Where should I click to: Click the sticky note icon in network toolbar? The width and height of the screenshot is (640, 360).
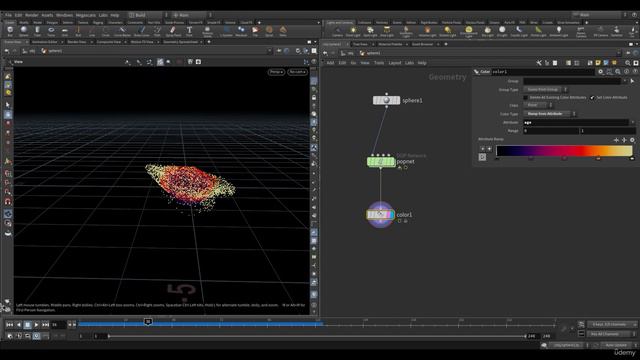tap(598, 63)
